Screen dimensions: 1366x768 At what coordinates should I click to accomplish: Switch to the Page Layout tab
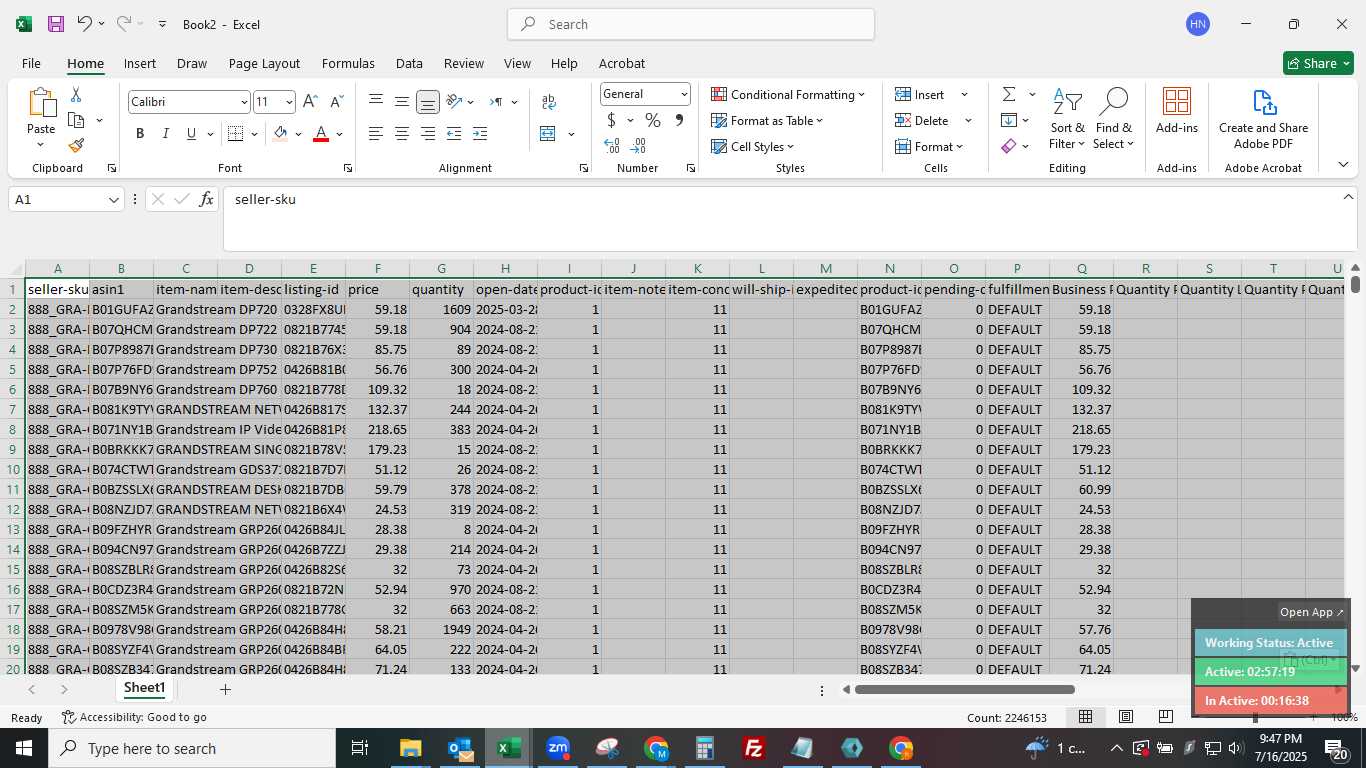264,63
